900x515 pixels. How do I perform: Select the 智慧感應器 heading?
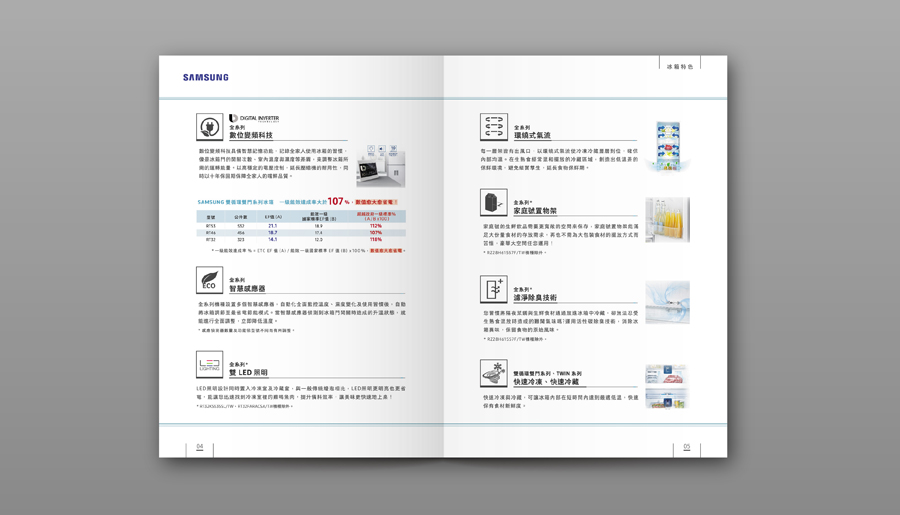(247, 289)
